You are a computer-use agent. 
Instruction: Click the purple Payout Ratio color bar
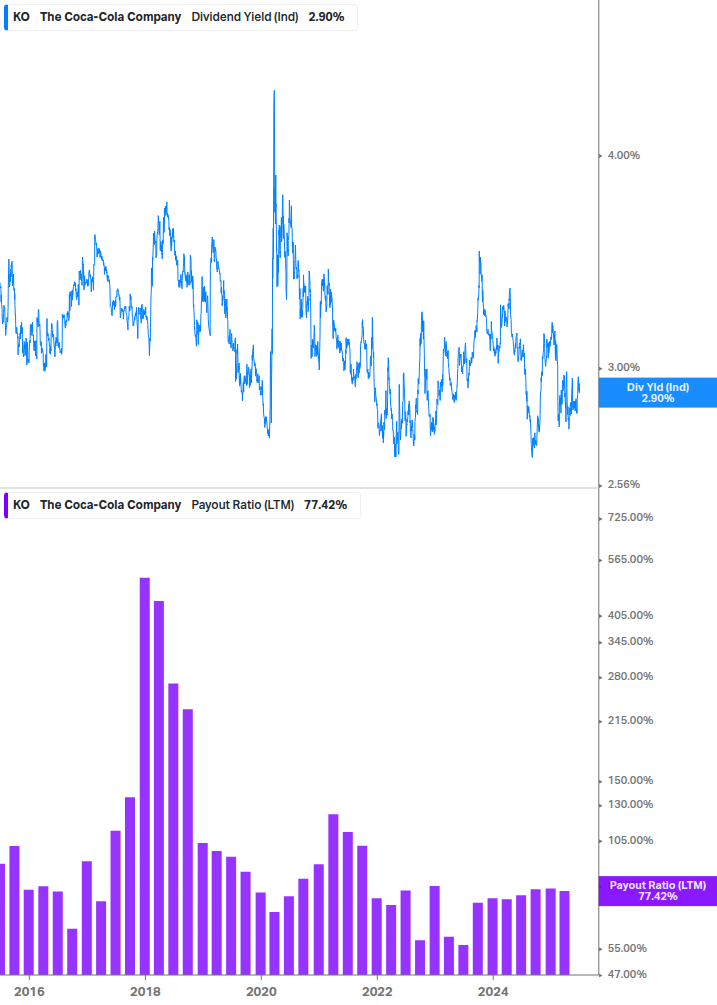click(6, 505)
